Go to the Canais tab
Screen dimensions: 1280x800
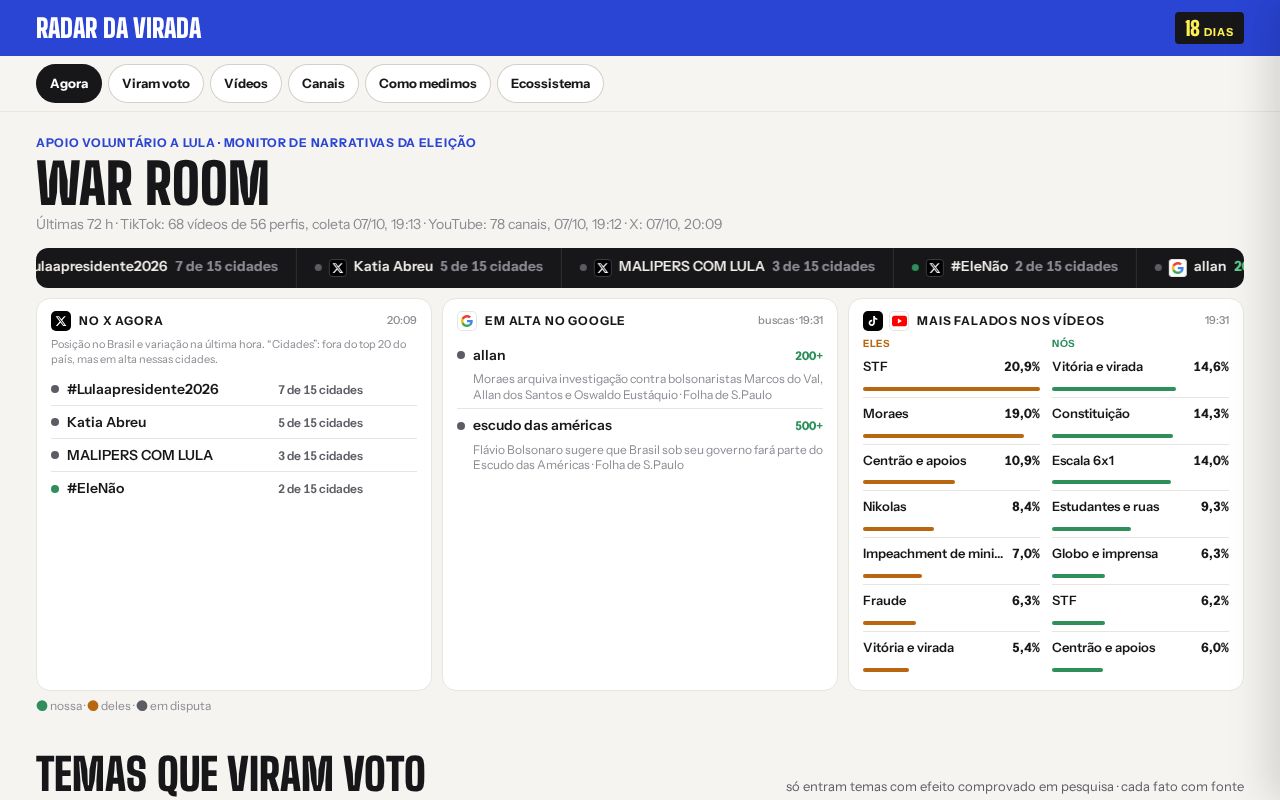pyautogui.click(x=323, y=84)
